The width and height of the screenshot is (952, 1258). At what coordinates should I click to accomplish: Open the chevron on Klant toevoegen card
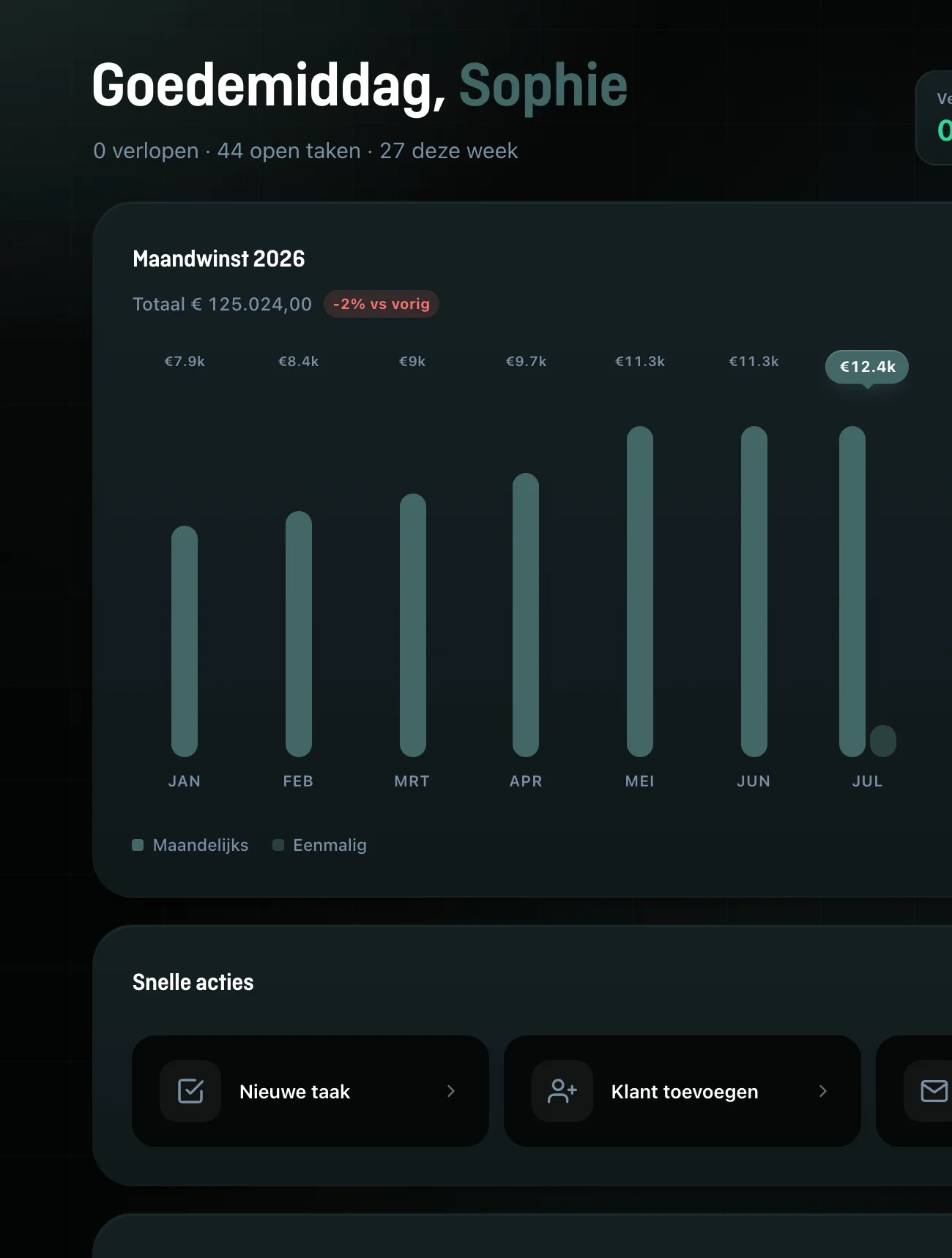pos(823,1091)
